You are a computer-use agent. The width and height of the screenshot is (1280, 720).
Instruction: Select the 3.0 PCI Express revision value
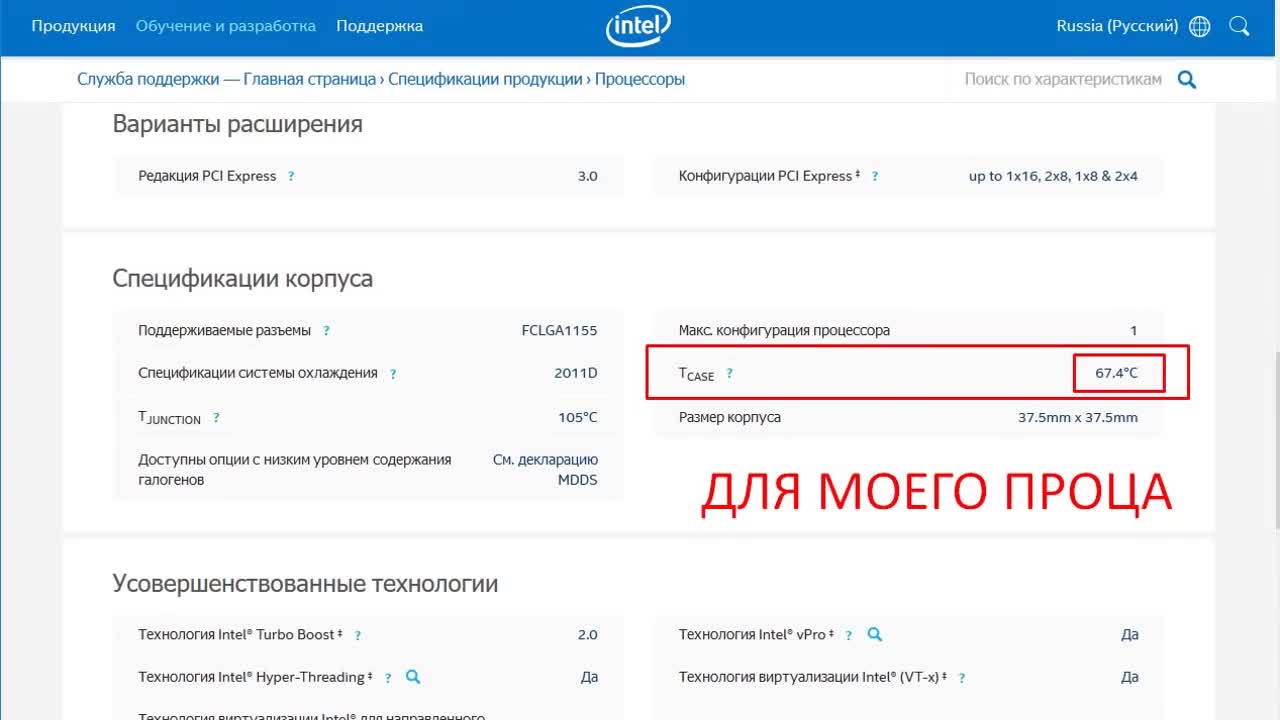587,176
